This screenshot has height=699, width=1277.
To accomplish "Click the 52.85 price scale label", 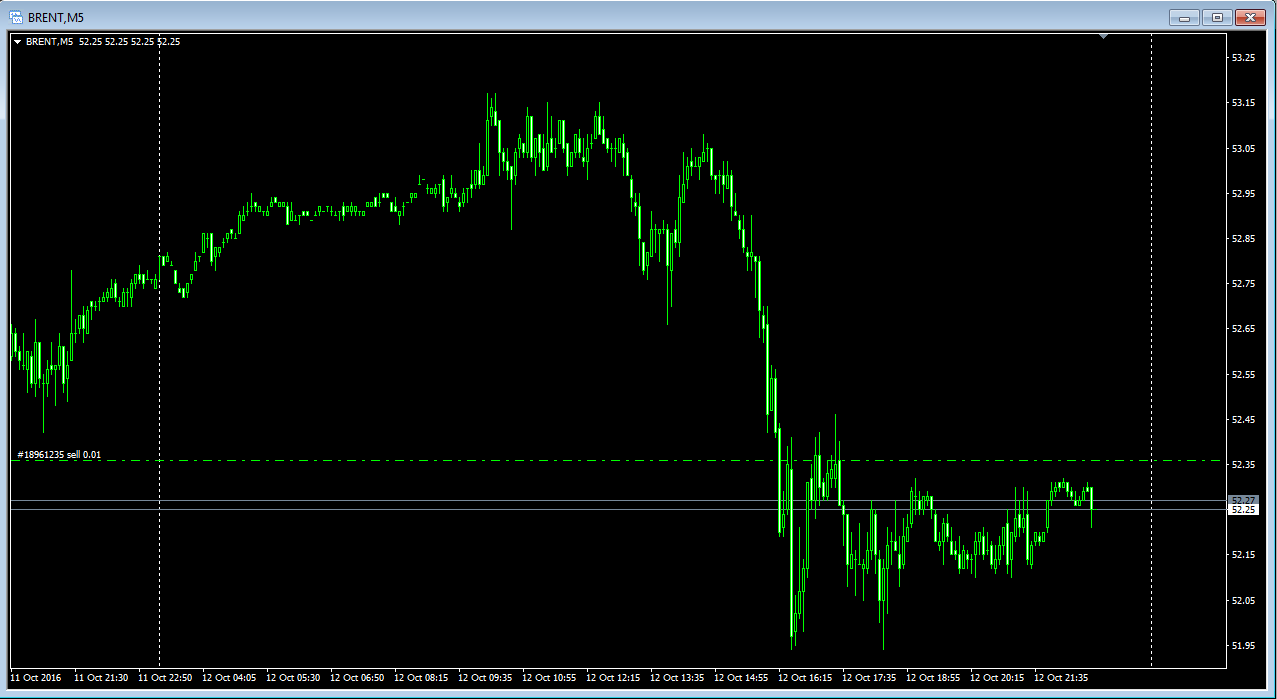I will pos(1243,239).
